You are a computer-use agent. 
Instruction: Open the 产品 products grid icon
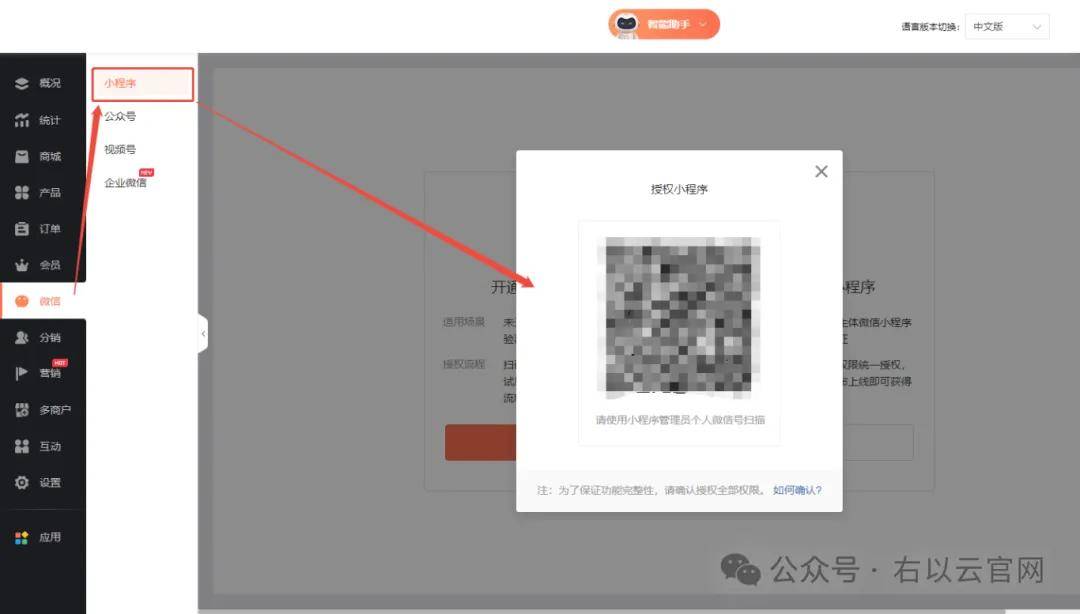(x=22, y=192)
